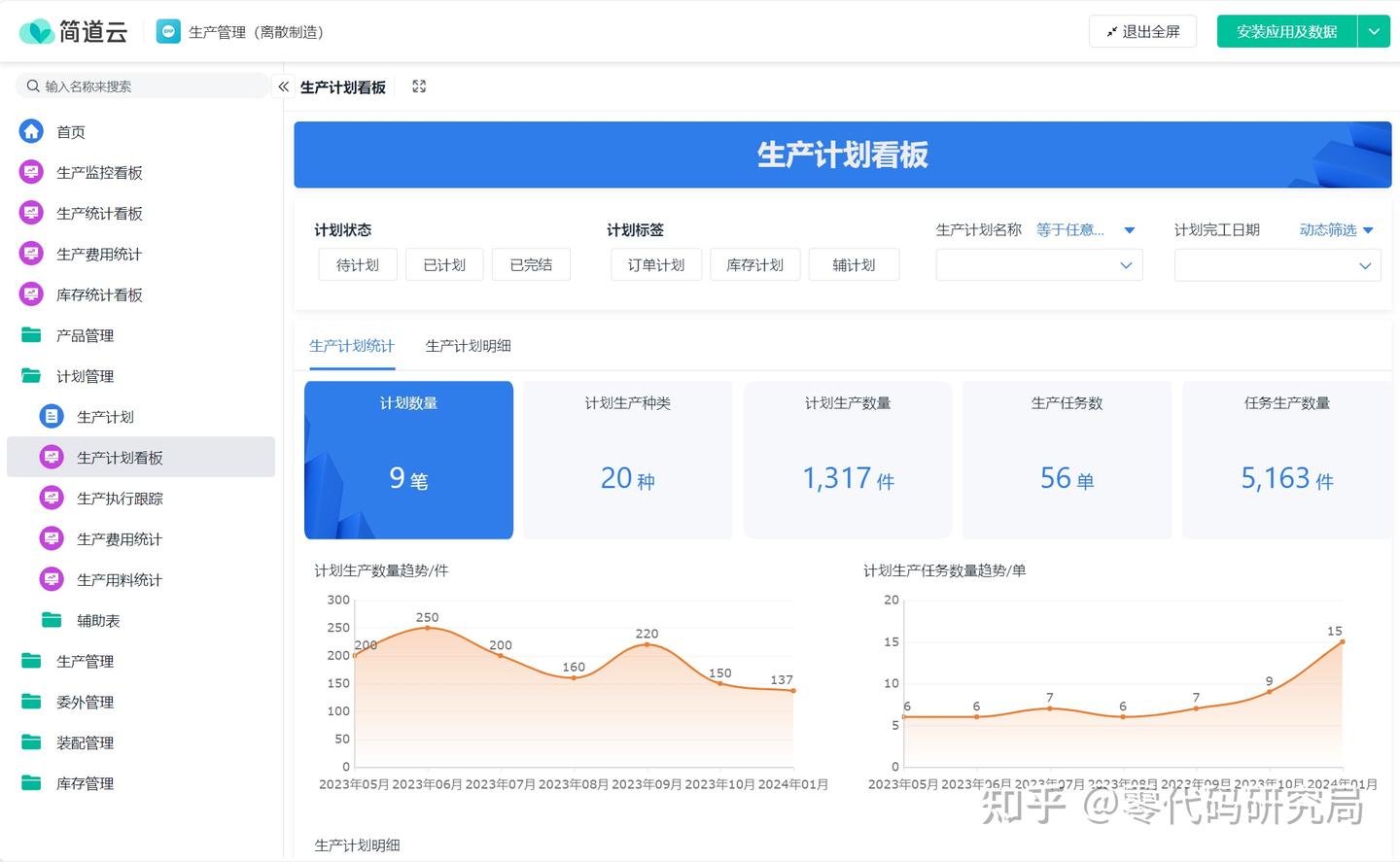Viewport: 1400px width, 862px height.
Task: Click fullscreen expand icon beside 生产计划看板
Action: click(x=419, y=86)
